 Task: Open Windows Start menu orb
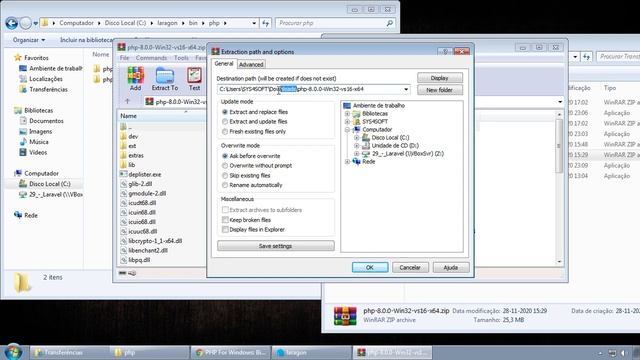(13, 352)
